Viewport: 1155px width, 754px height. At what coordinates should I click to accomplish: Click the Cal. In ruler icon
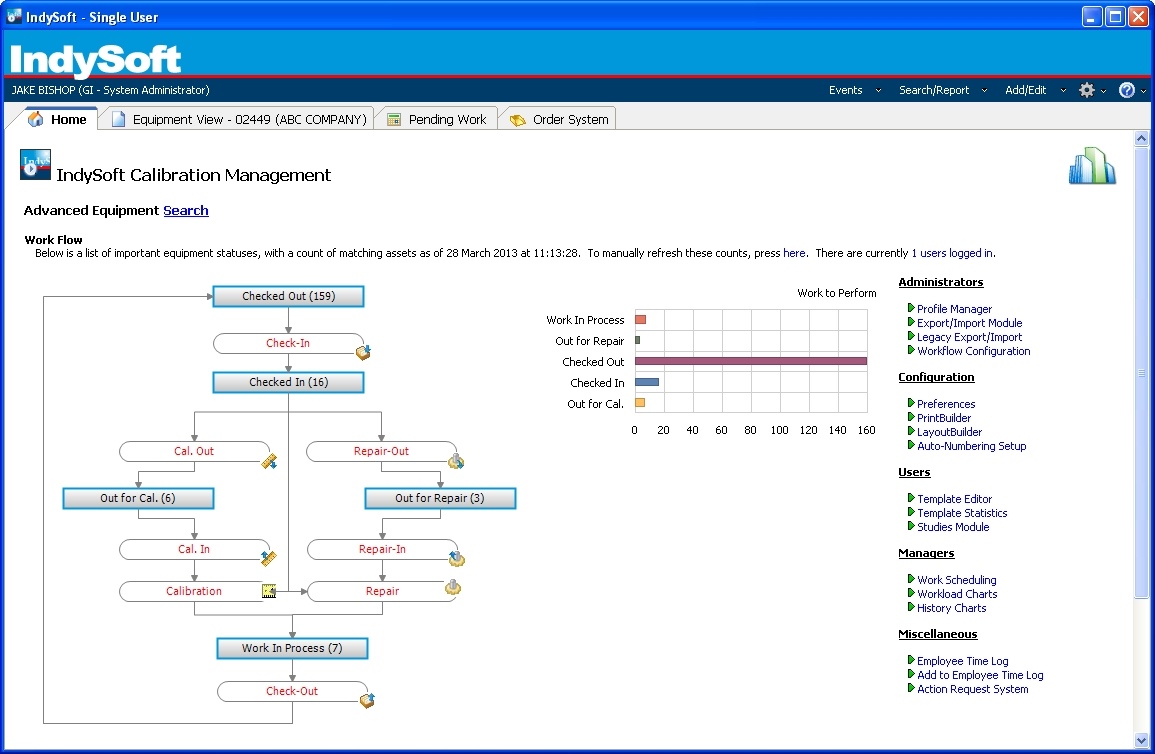click(268, 559)
